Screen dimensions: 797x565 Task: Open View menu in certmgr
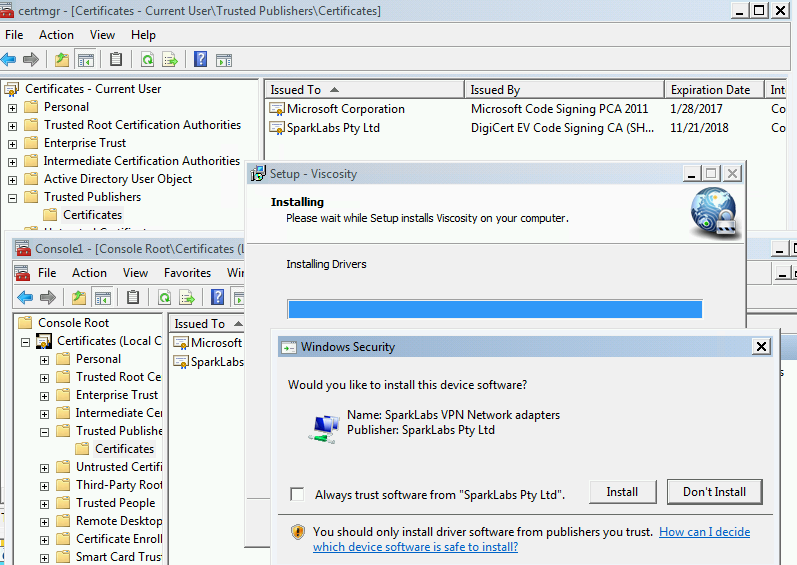pos(102,35)
